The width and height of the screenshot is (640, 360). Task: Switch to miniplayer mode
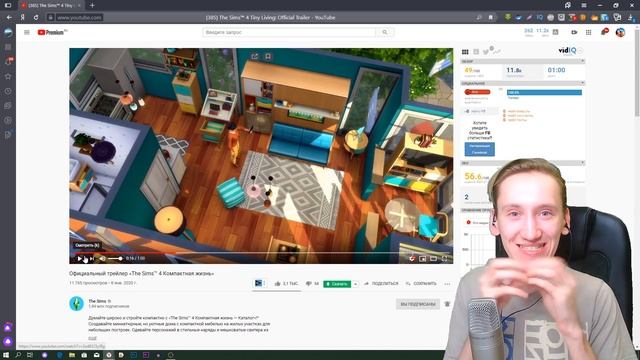423,258
